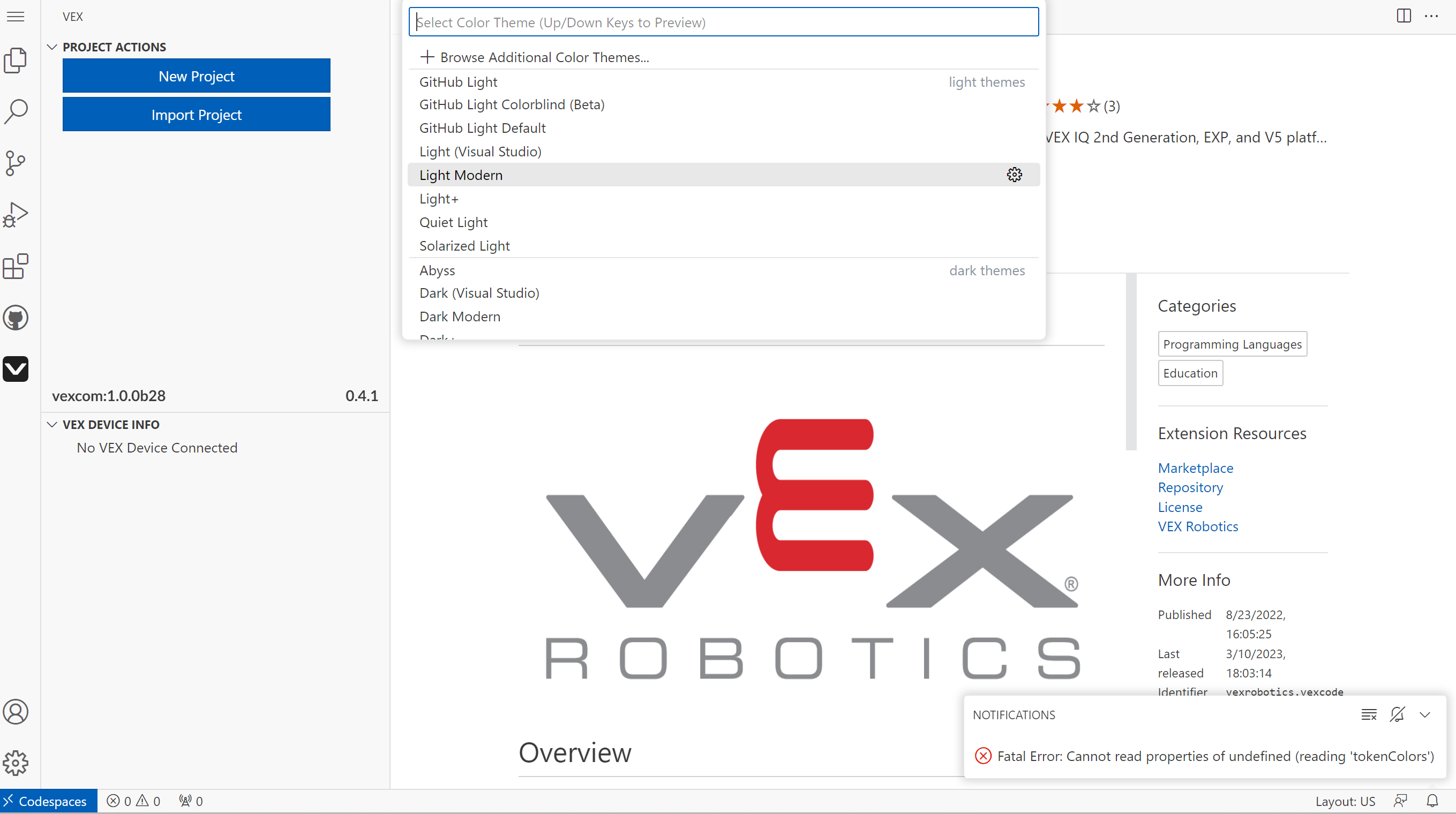Click the Import Project button
1456x814 pixels.
pos(196,114)
